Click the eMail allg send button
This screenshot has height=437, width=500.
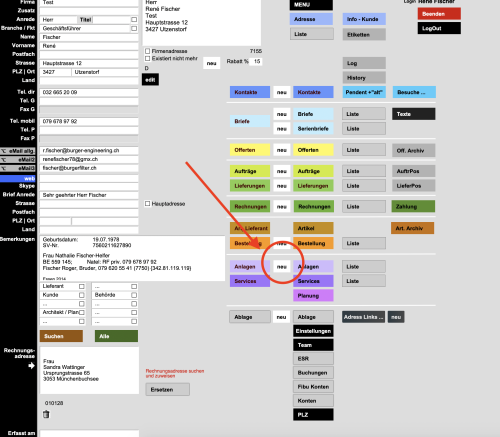coord(18,151)
